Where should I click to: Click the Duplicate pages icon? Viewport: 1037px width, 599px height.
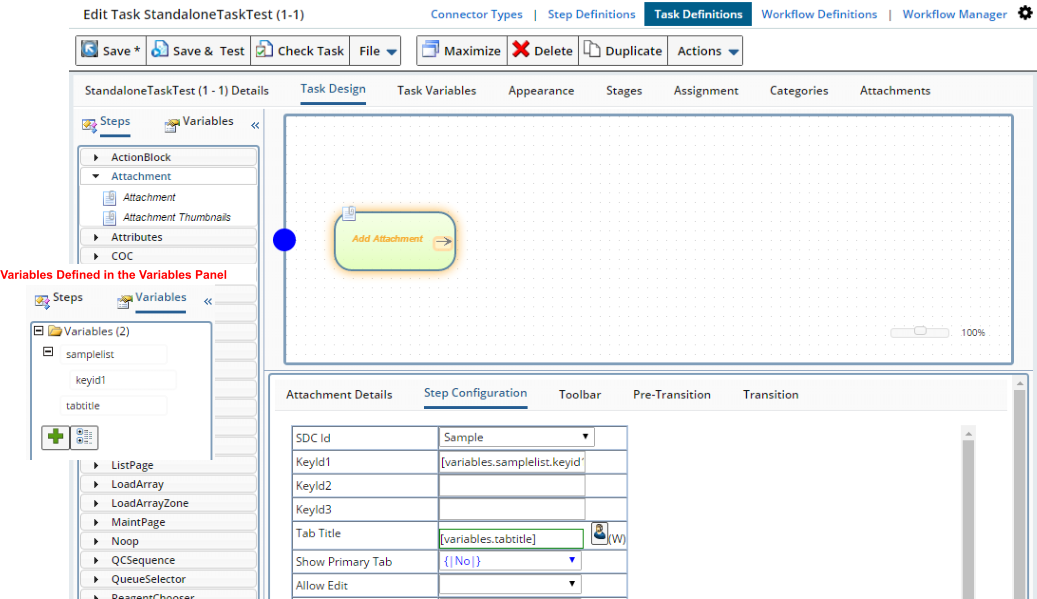click(x=592, y=49)
